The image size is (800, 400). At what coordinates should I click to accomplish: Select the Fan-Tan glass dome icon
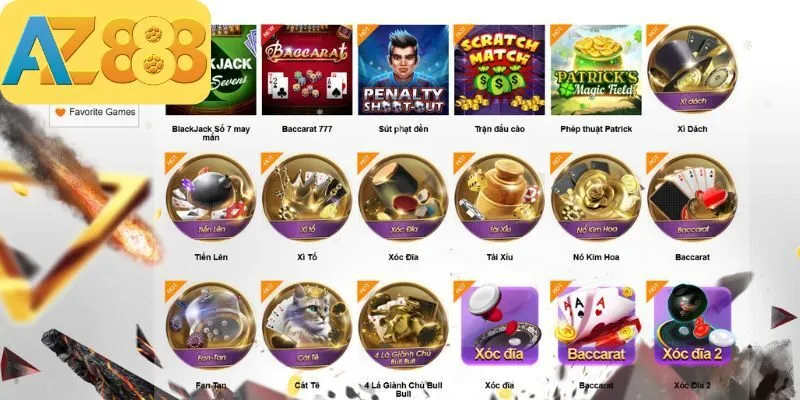click(211, 326)
